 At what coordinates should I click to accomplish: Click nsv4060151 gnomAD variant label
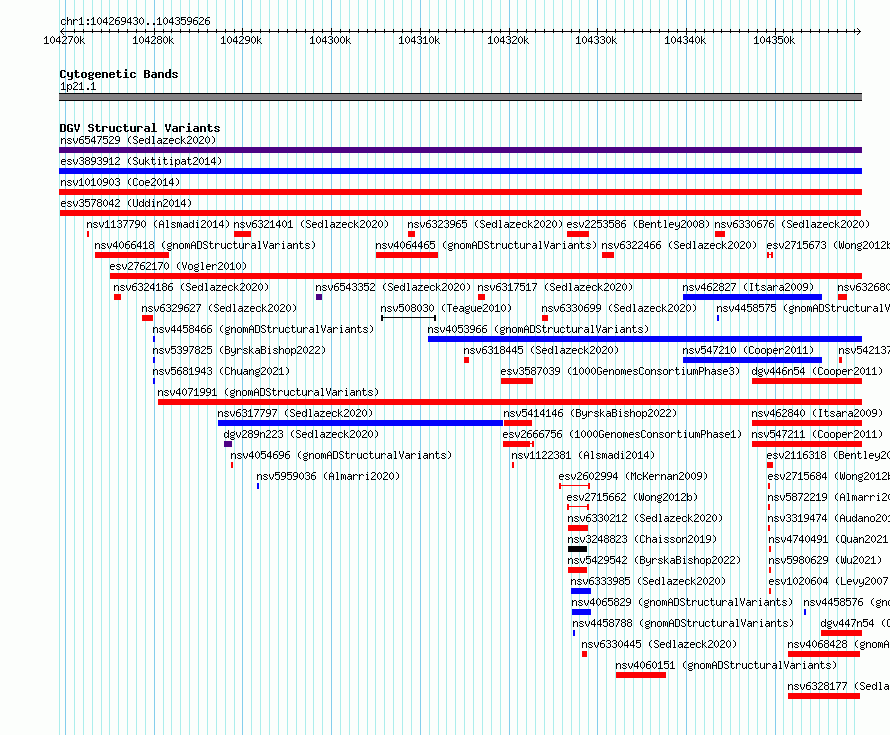(726, 665)
